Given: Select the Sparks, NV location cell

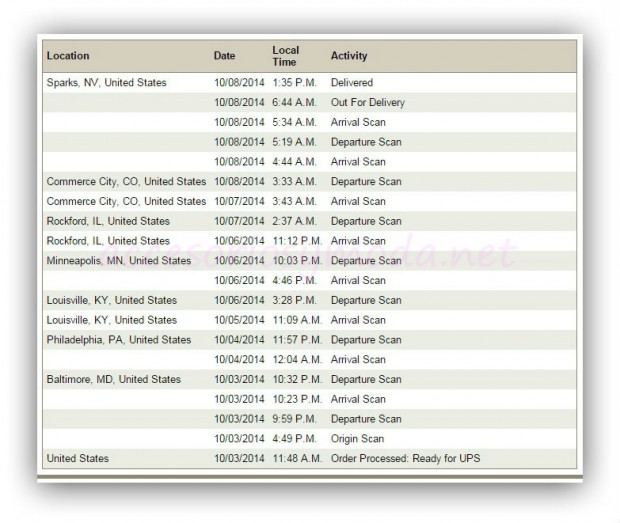Looking at the screenshot, I should (x=106, y=83).
